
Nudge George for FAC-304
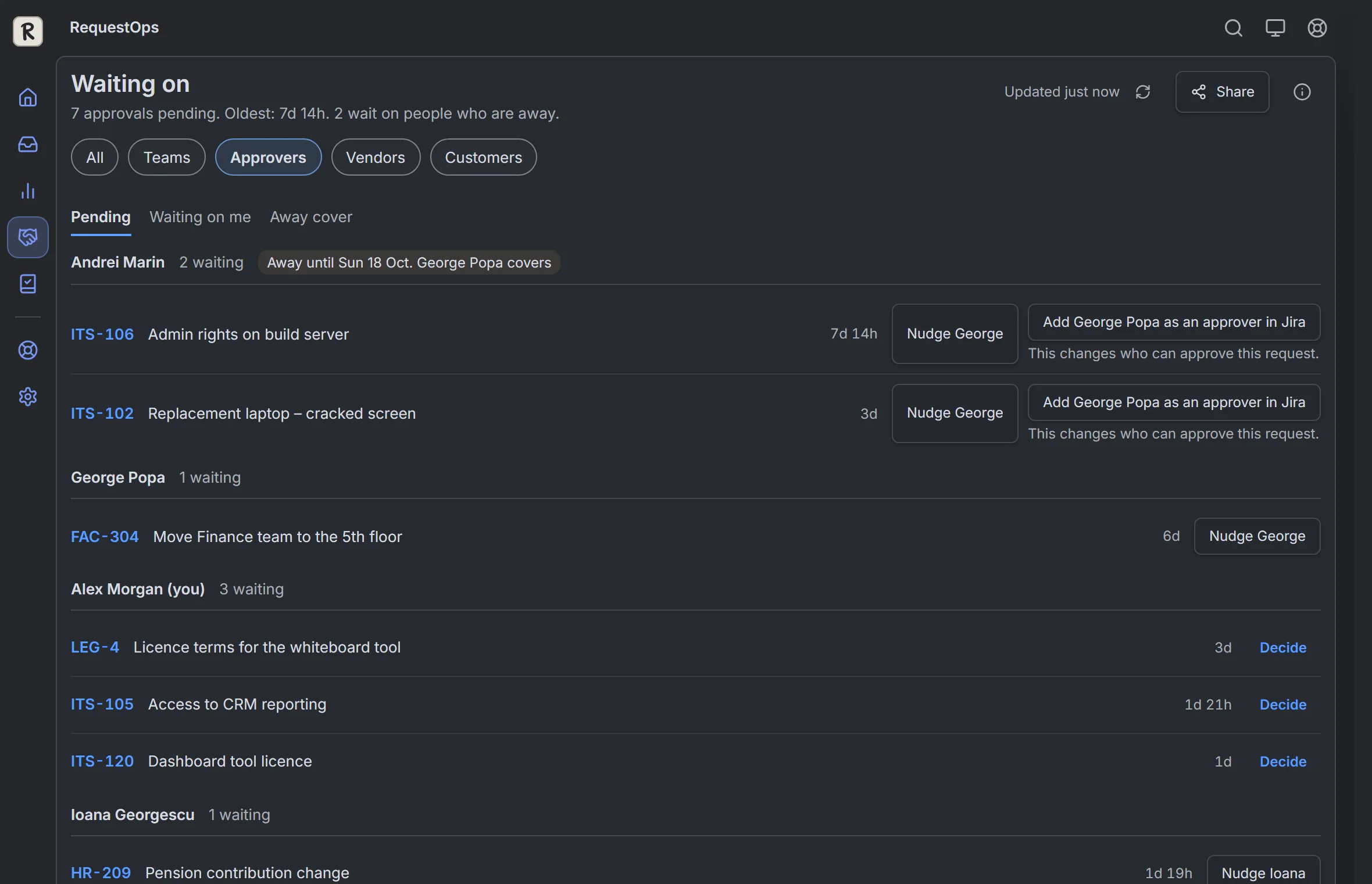coord(1257,536)
